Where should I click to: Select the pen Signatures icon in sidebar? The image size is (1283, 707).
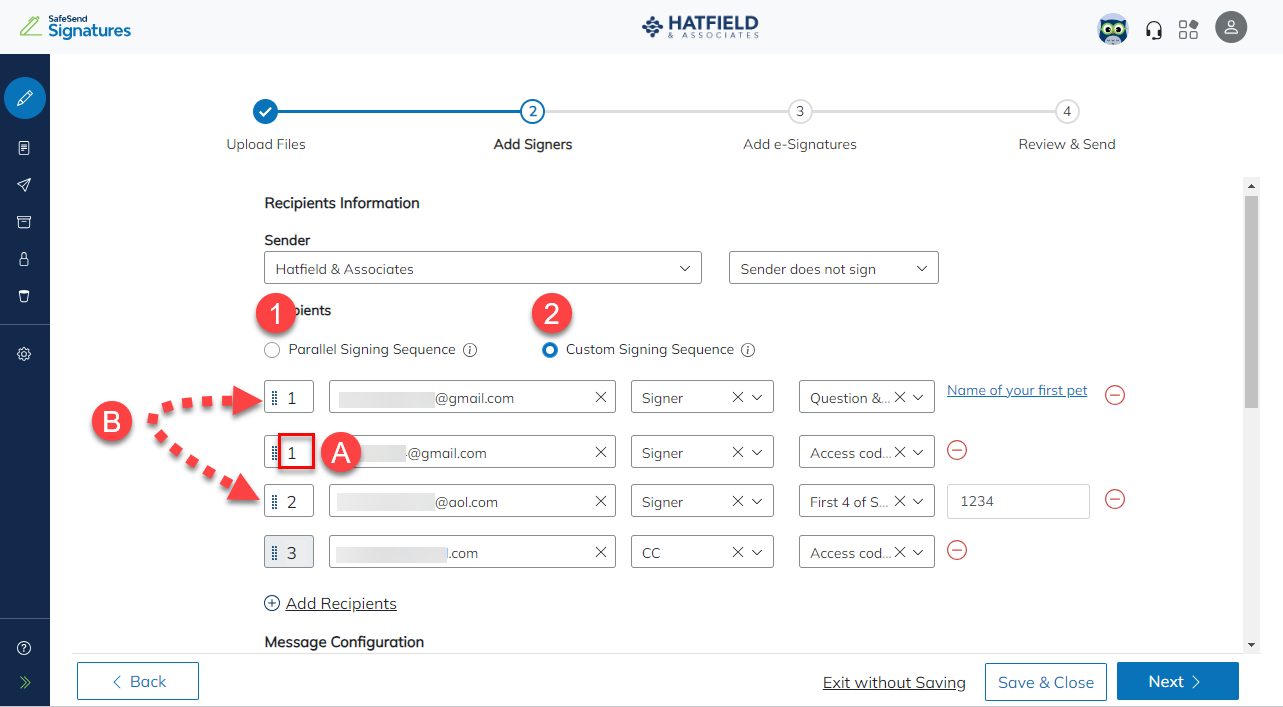(x=25, y=98)
